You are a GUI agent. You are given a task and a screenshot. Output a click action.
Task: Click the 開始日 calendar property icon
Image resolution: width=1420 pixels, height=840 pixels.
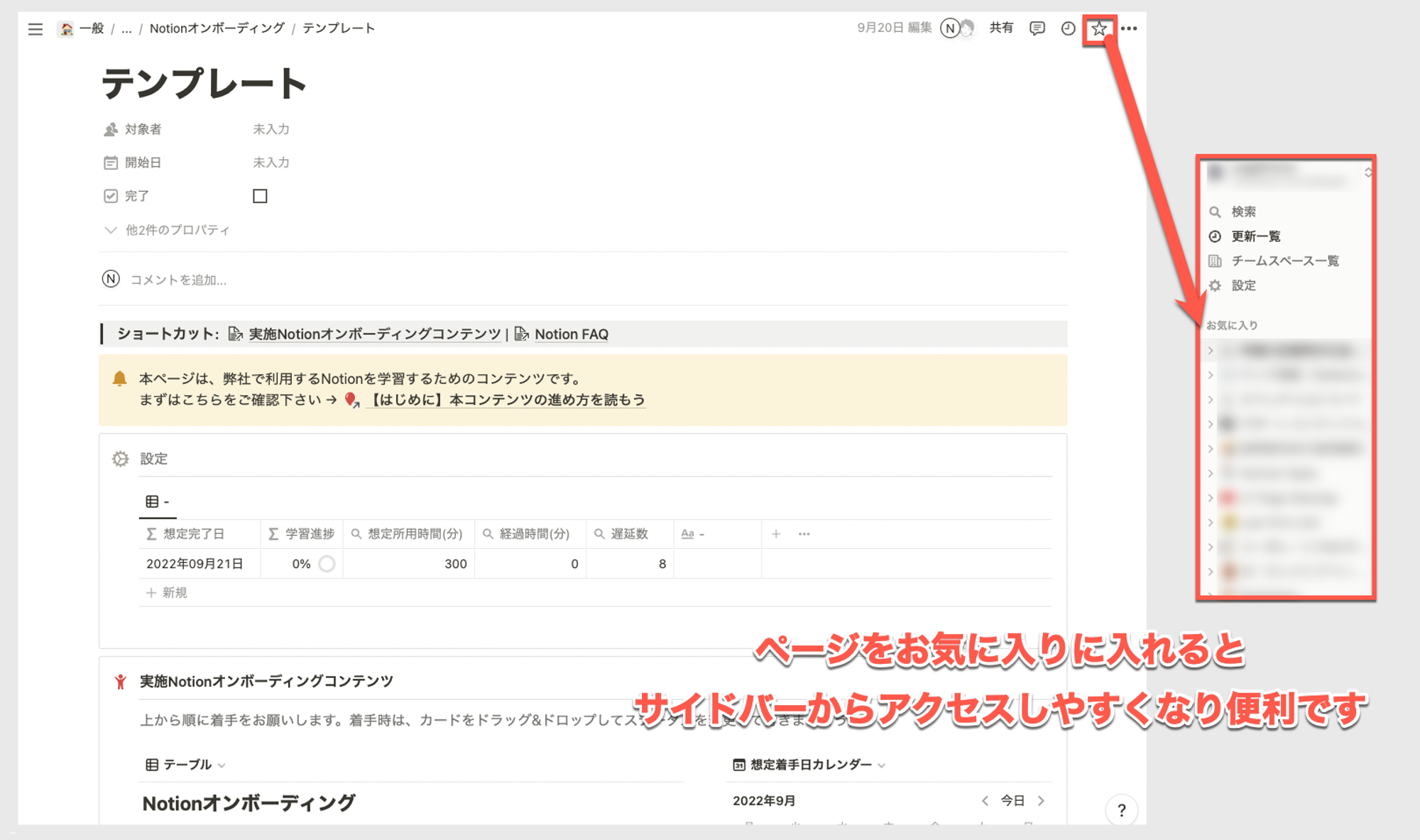point(110,163)
